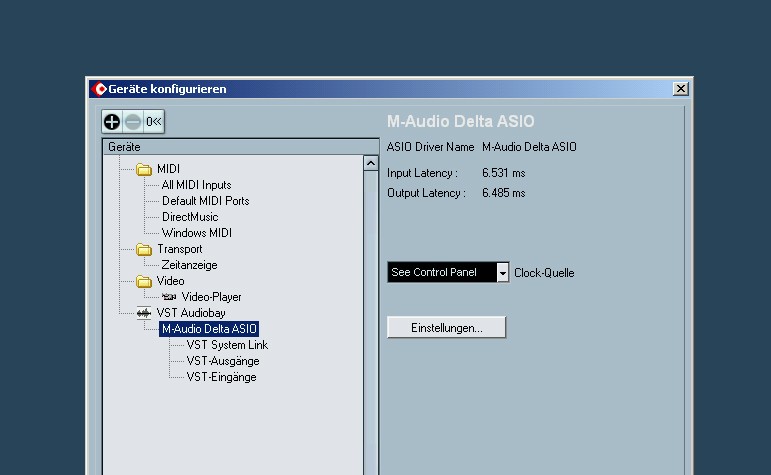Select DirectMusic device entry

[190, 217]
